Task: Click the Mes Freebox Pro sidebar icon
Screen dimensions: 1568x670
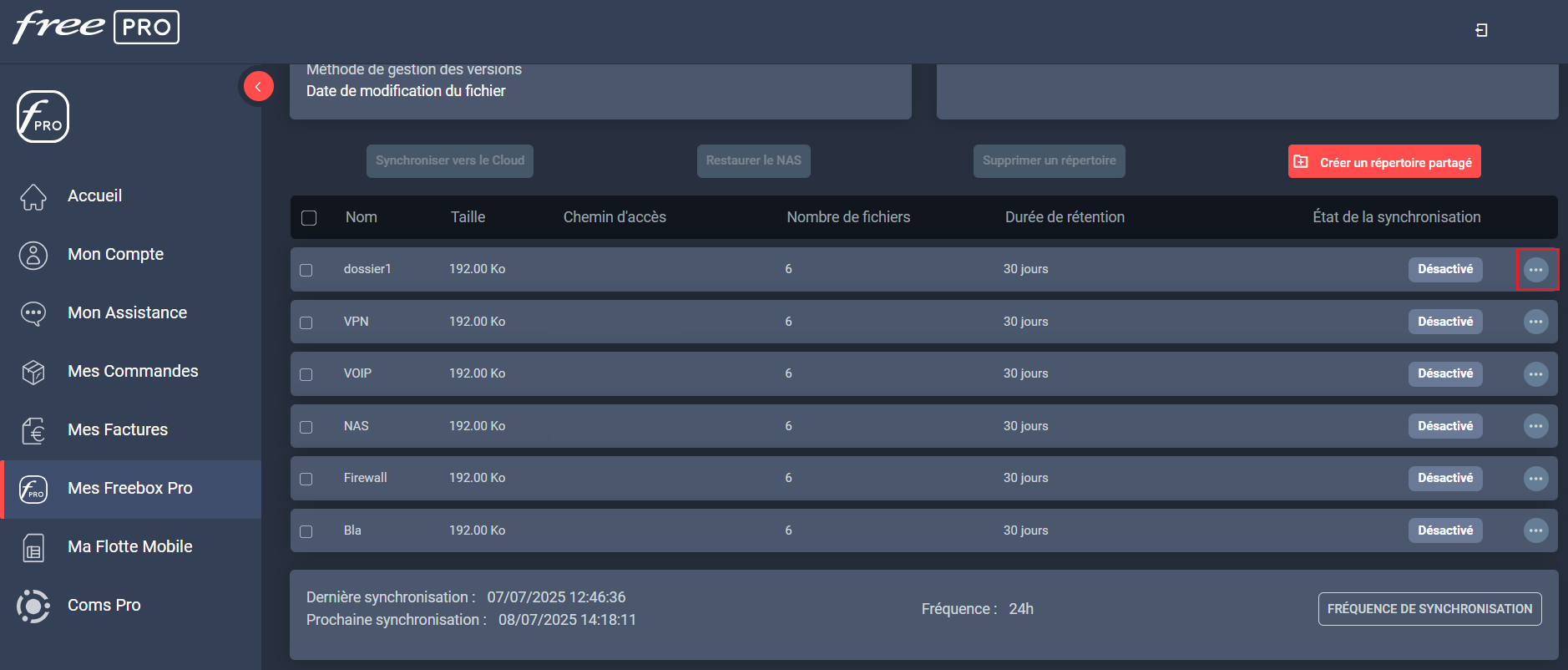Action: 33,489
